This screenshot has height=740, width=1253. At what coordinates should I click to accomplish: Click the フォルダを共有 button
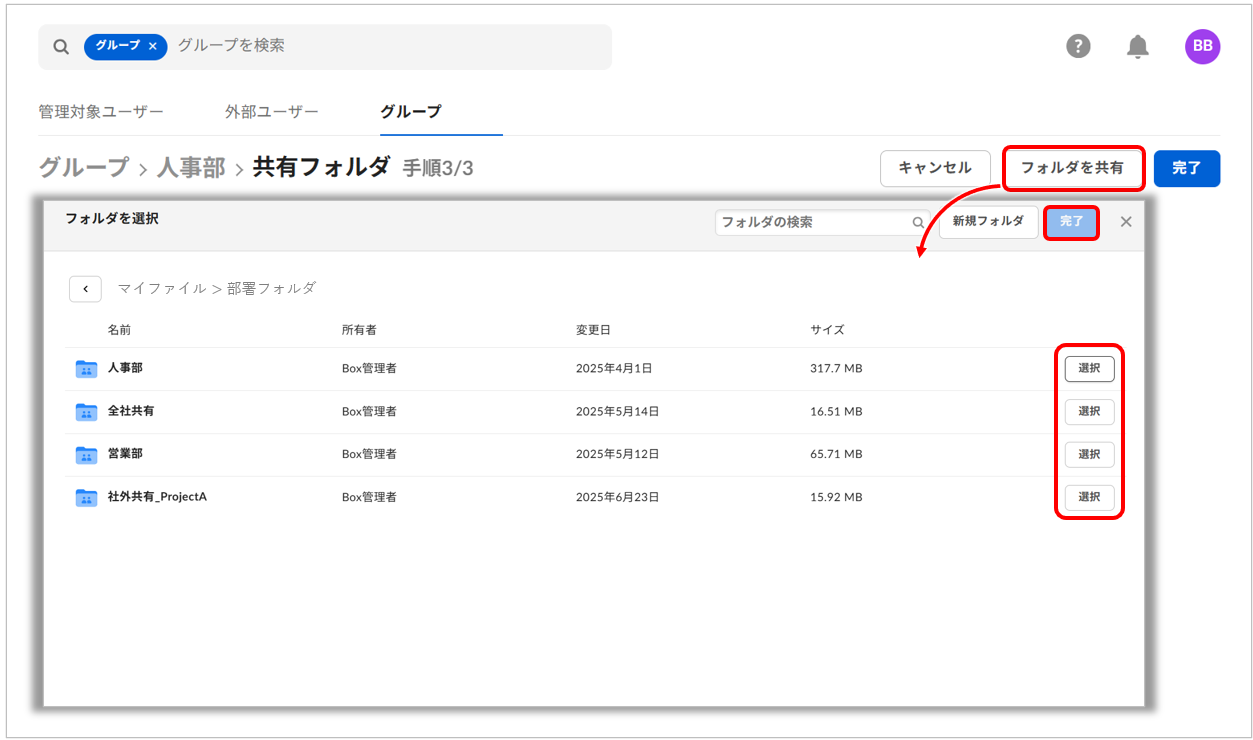(x=1072, y=168)
